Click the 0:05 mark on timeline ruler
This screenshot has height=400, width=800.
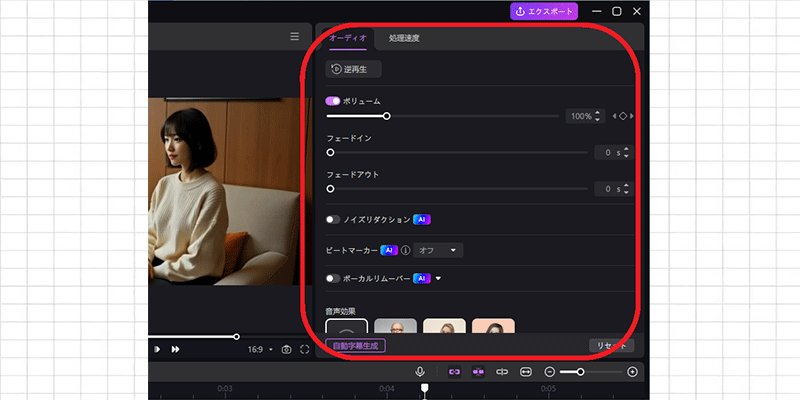(x=548, y=389)
